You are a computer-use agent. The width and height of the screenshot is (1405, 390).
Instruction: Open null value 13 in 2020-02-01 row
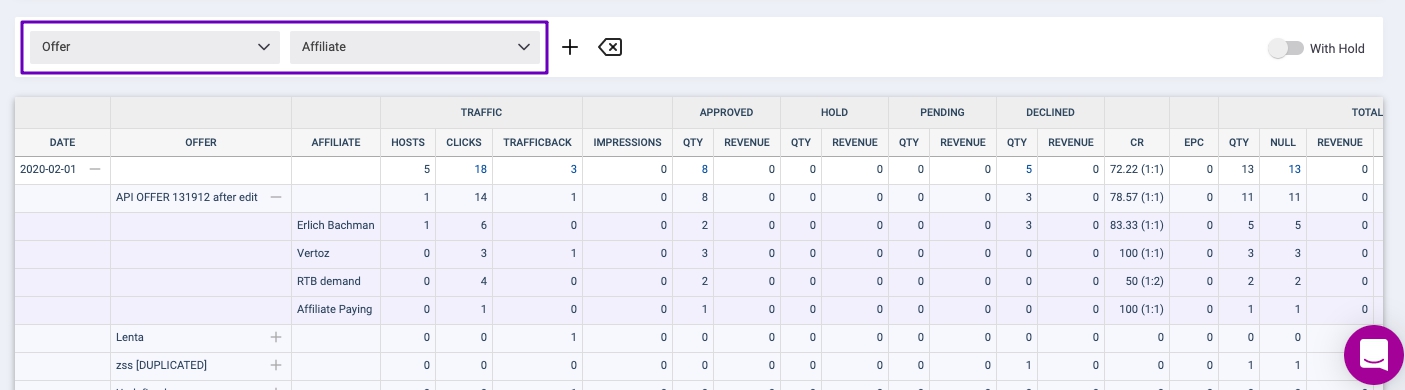1294,170
